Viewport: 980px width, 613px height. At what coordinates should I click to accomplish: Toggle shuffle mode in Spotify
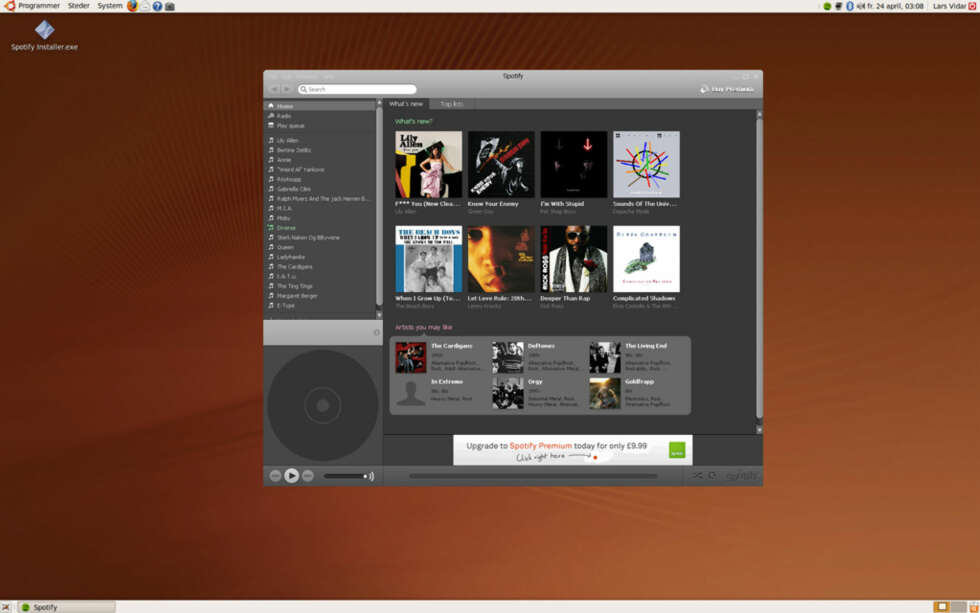[x=698, y=476]
